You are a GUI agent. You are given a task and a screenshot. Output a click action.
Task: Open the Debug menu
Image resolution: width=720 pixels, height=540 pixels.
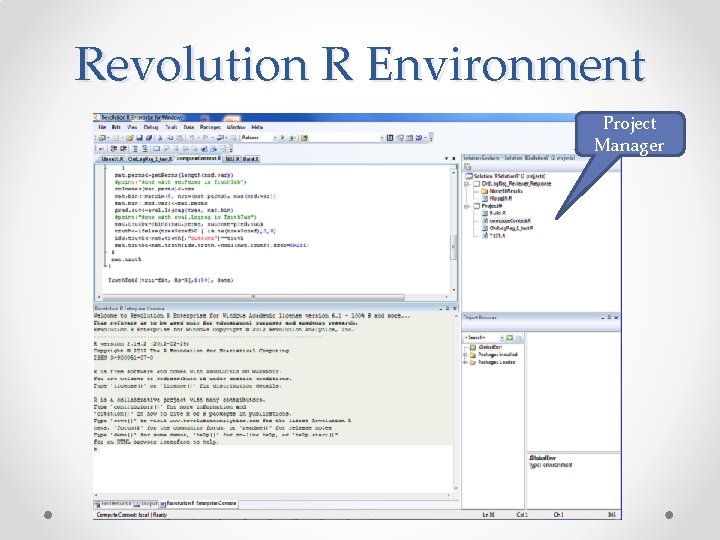[x=151, y=127]
